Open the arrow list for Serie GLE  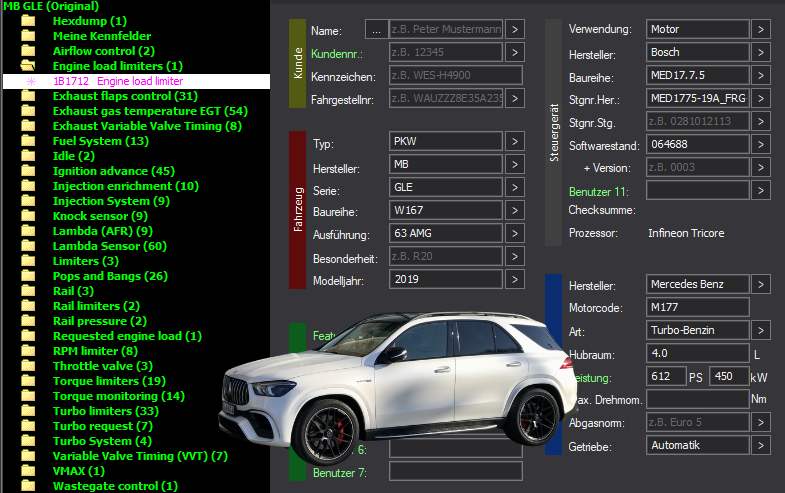tap(515, 187)
